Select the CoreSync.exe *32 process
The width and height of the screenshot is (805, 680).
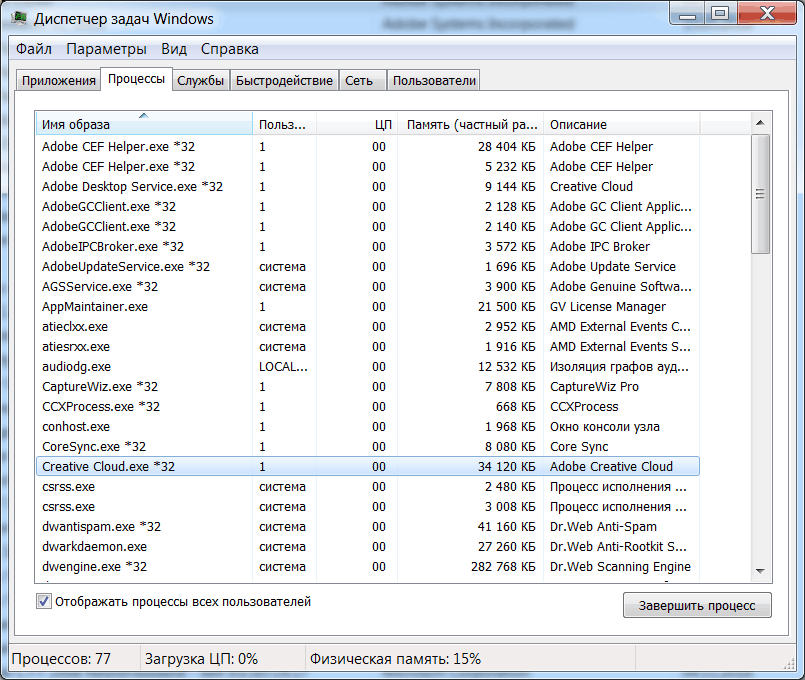coord(368,446)
